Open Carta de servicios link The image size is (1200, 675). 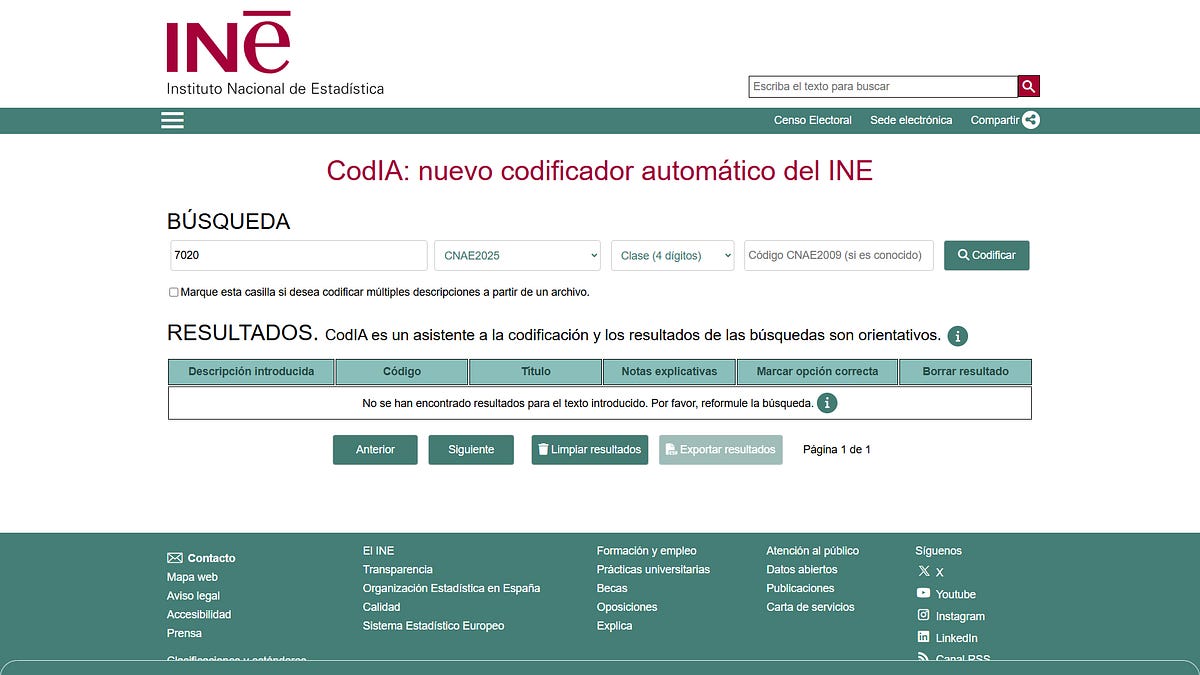pos(810,607)
